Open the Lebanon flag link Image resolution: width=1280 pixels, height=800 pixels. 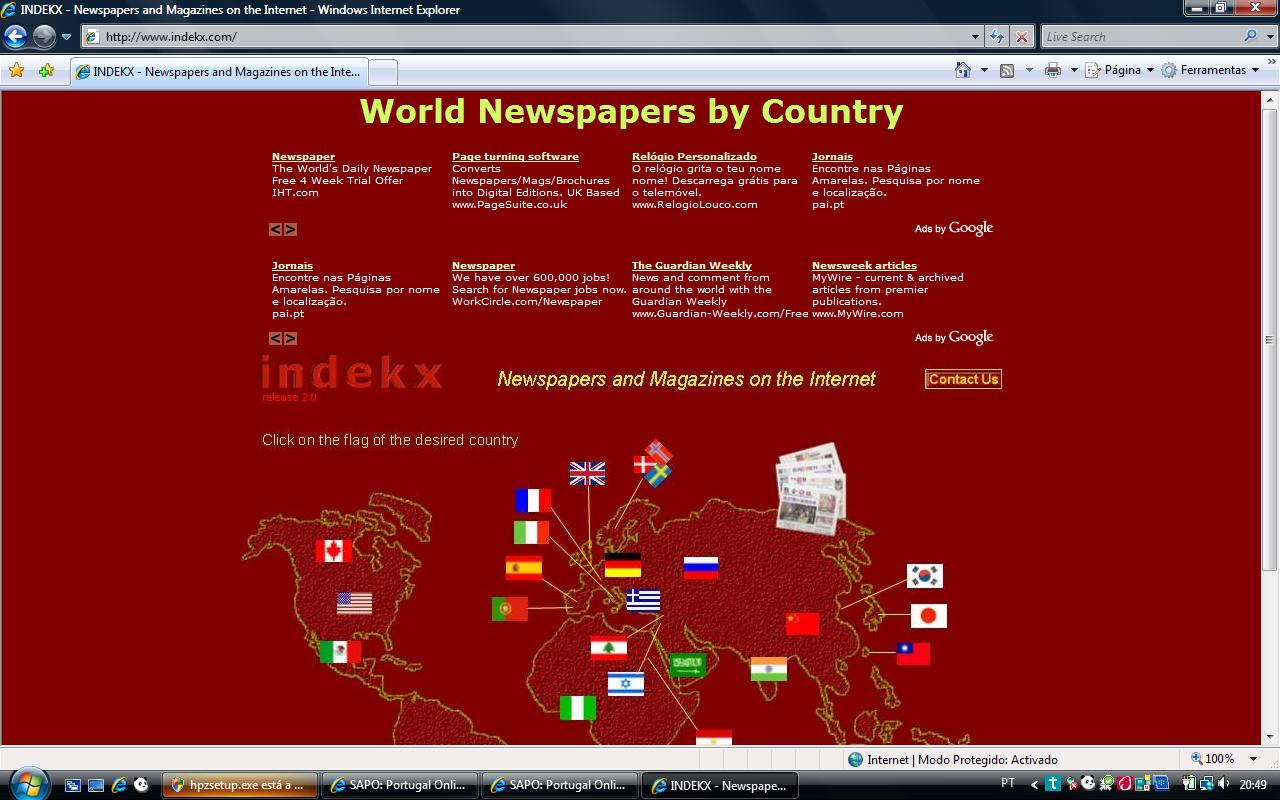[608, 648]
